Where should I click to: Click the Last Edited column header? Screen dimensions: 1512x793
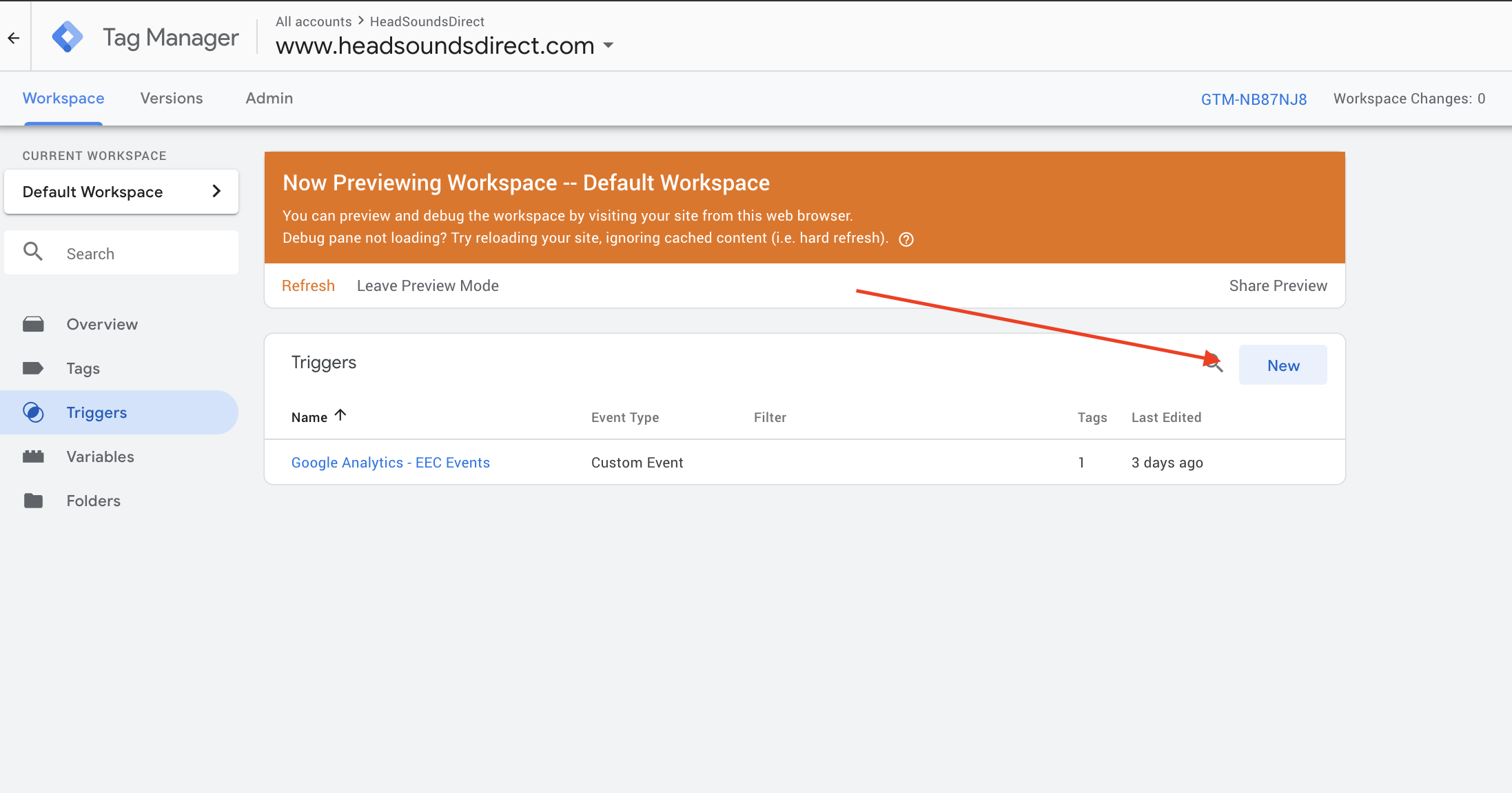coord(1166,417)
